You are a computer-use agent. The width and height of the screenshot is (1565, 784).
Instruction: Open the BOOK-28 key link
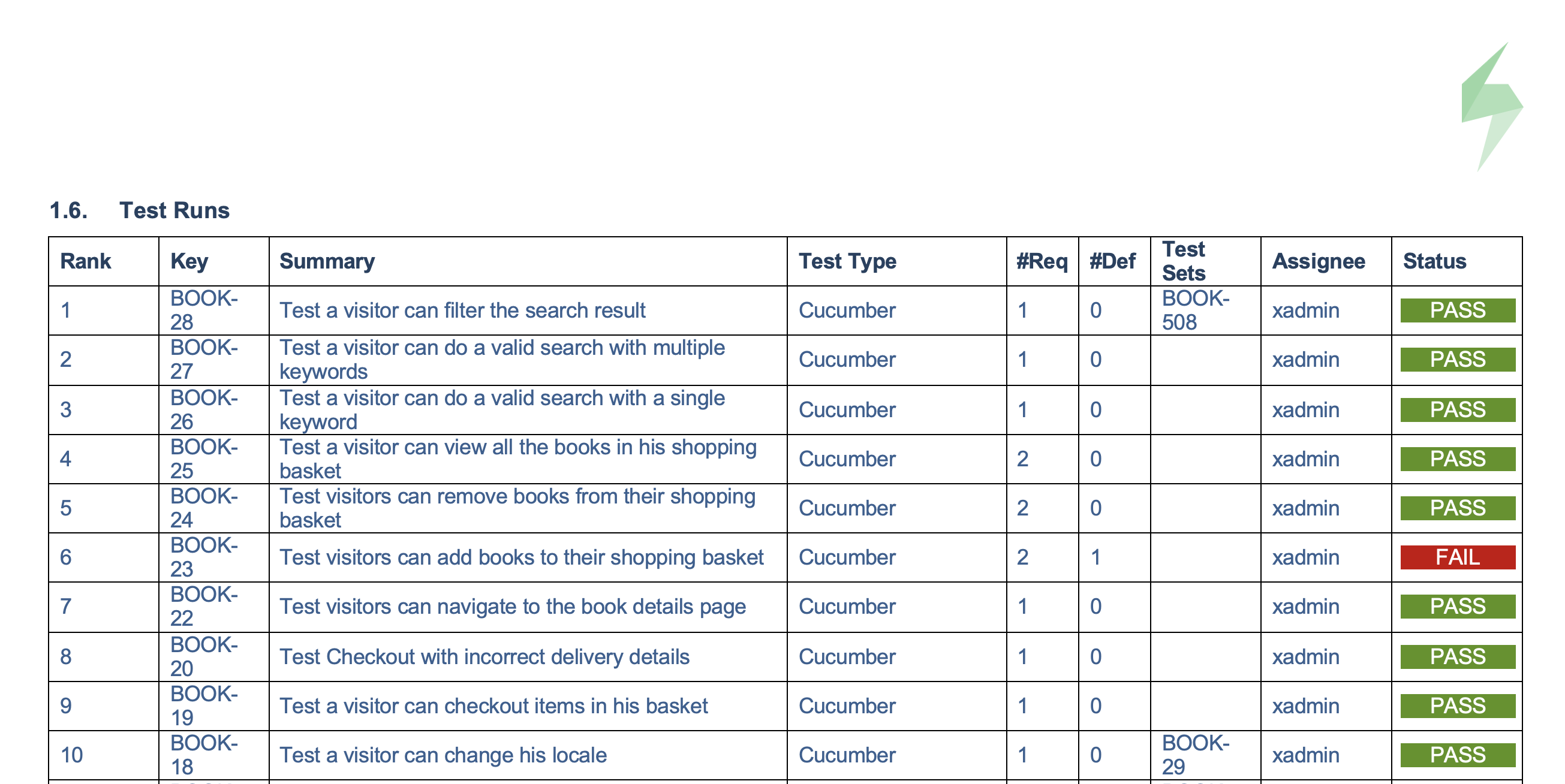[203, 310]
